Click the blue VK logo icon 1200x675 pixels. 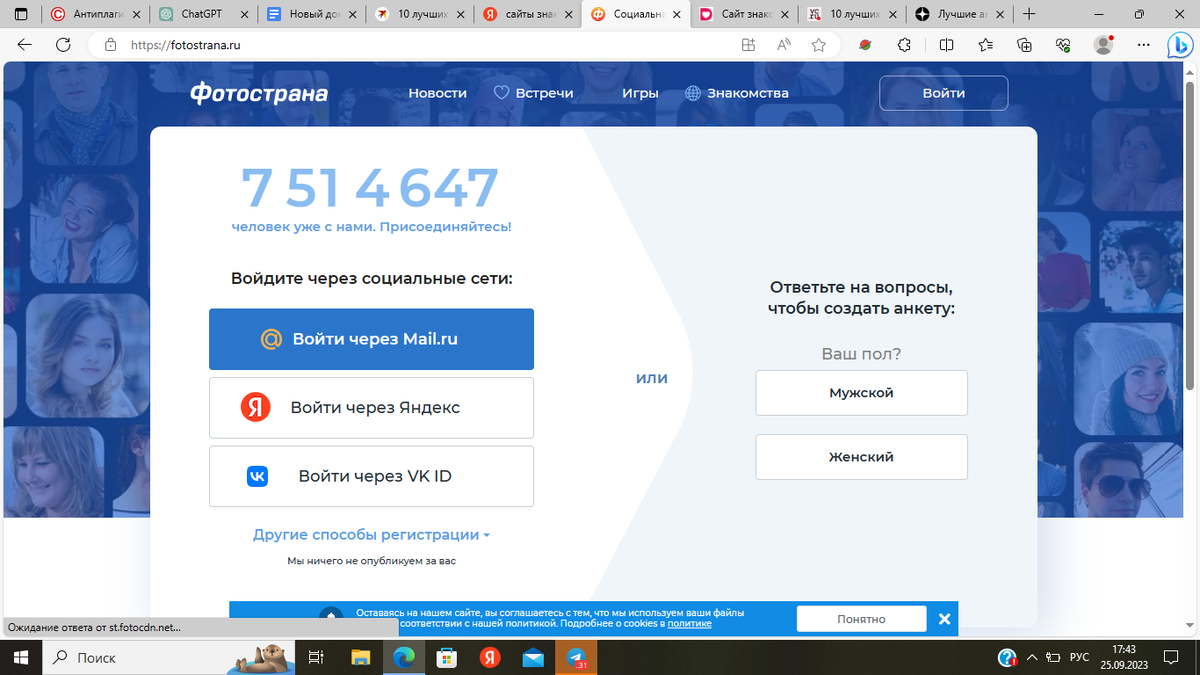pyautogui.click(x=257, y=476)
